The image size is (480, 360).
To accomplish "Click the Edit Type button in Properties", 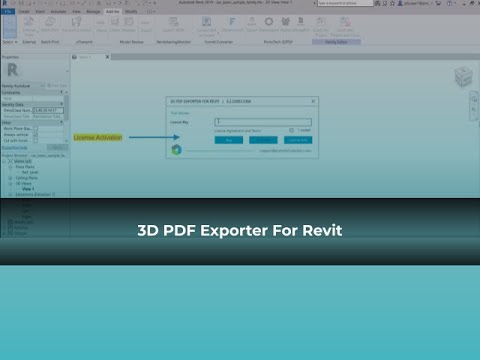I will (x=57, y=86).
